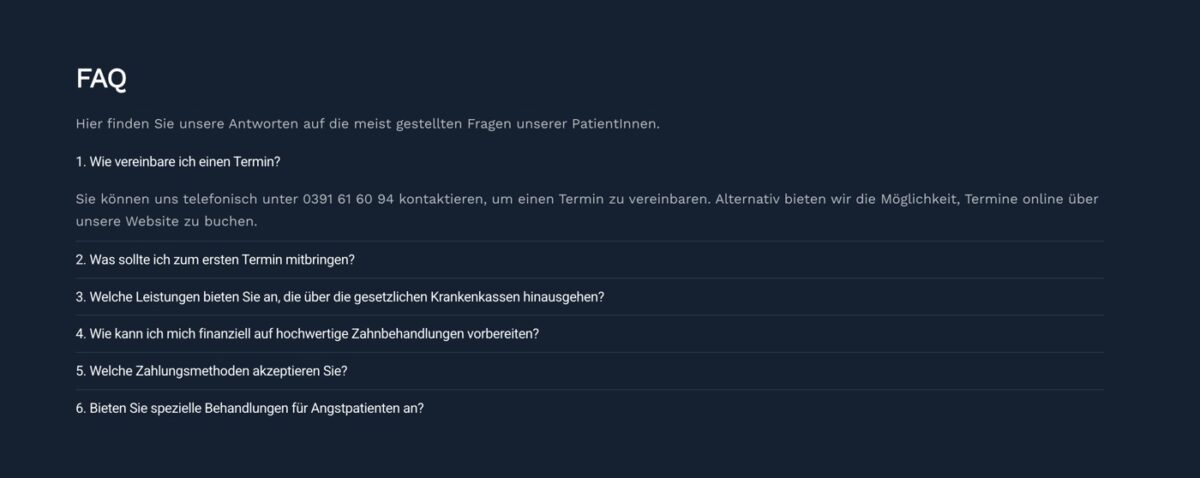This screenshot has width=1200, height=478.
Task: Click the intro sentence "Hier finden Sie unsere Antworten"
Action: click(367, 124)
